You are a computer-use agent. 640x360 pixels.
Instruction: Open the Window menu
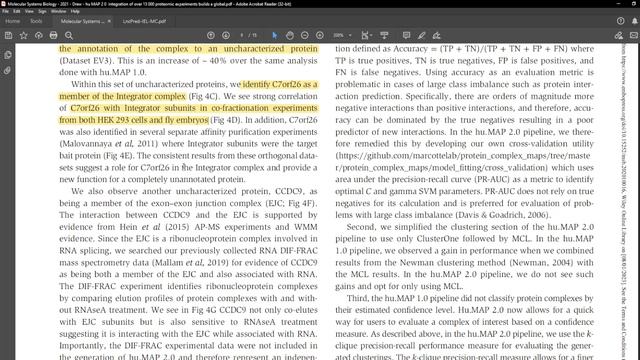click(x=58, y=11)
